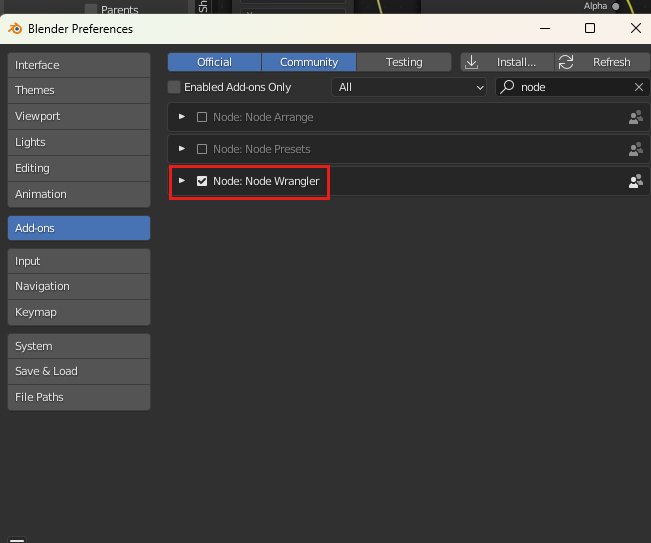Open the Viewport preferences section
The width and height of the screenshot is (651, 543).
(79, 116)
